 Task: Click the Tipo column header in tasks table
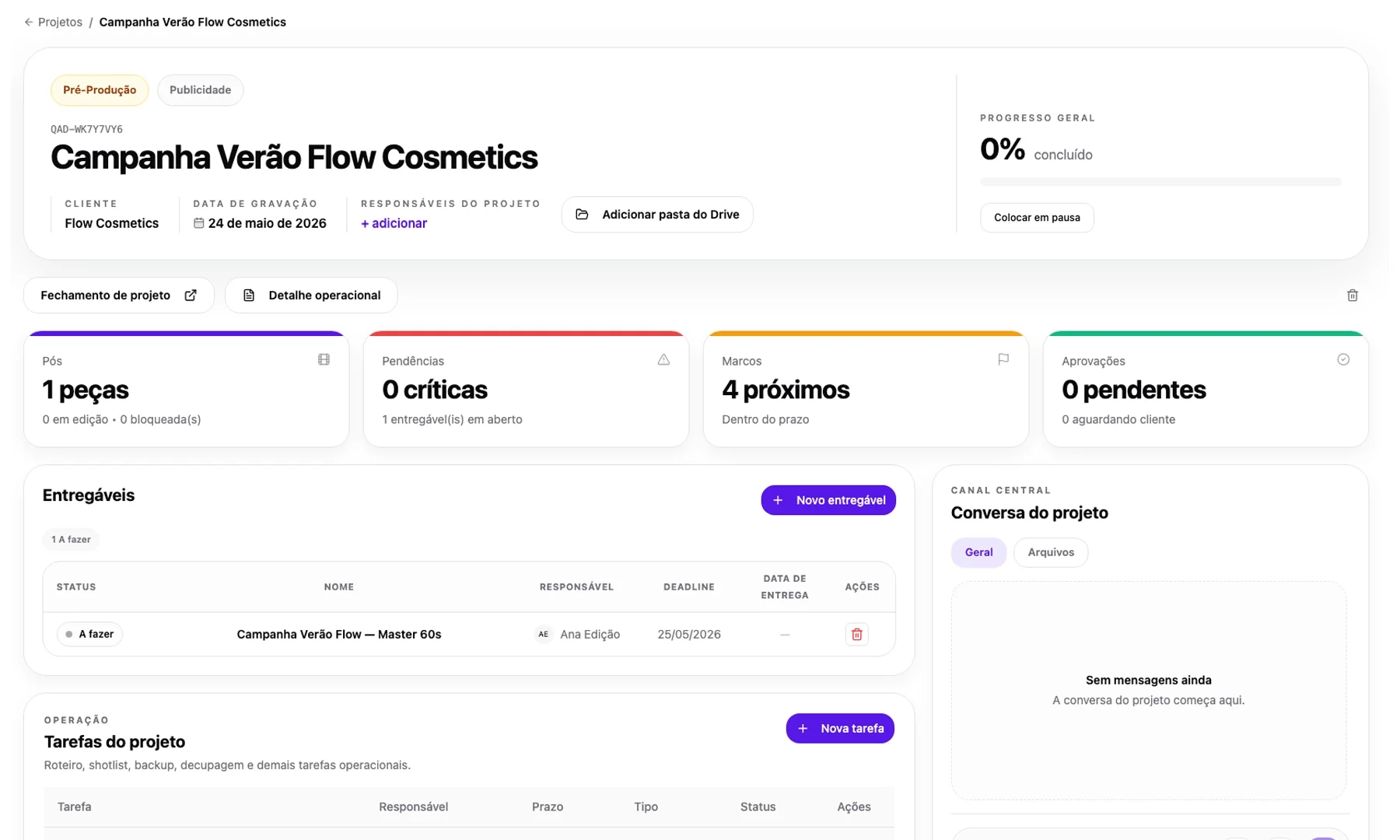tap(646, 807)
